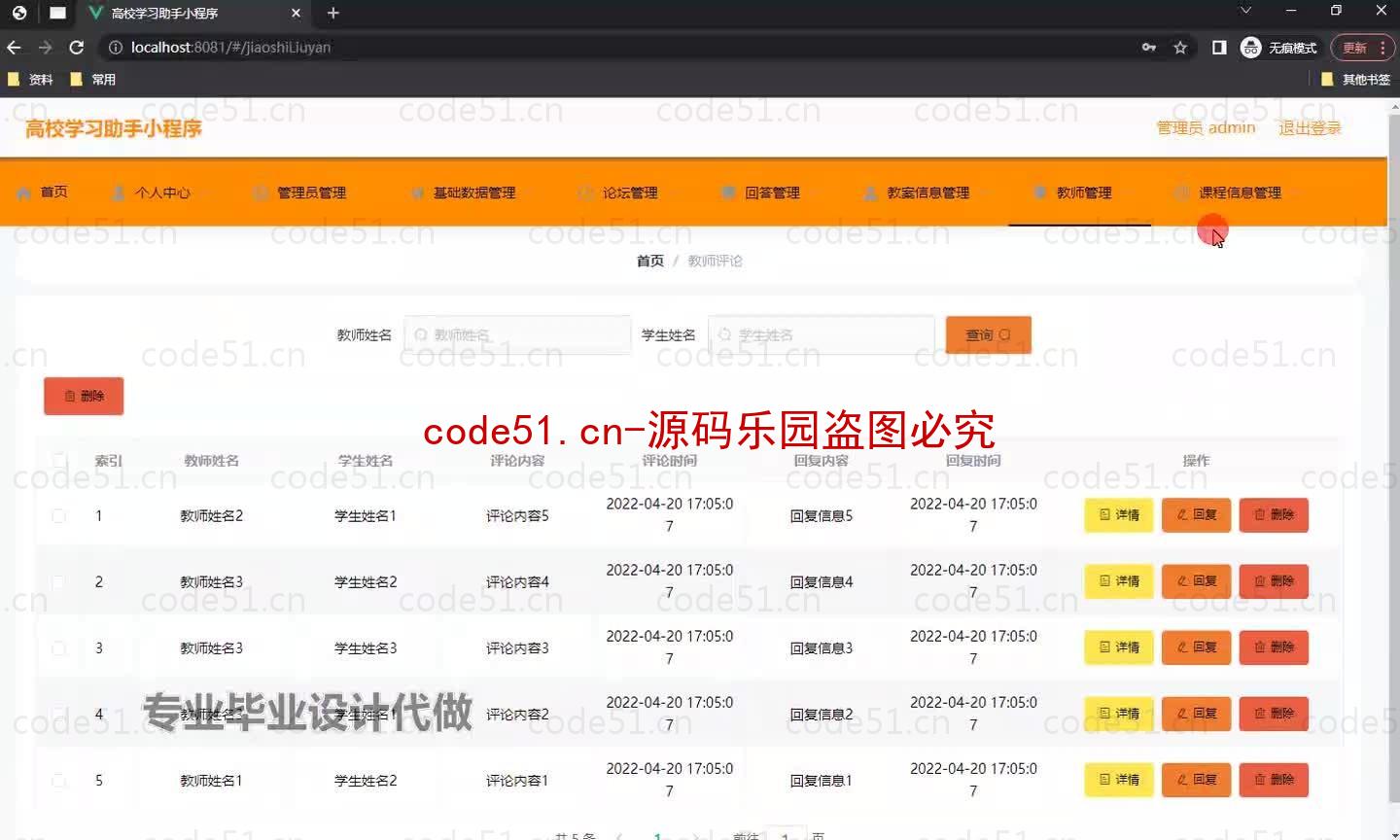Click 回复 for the 评论内容2 row
Screen dimensions: 1400x840
tap(1197, 714)
